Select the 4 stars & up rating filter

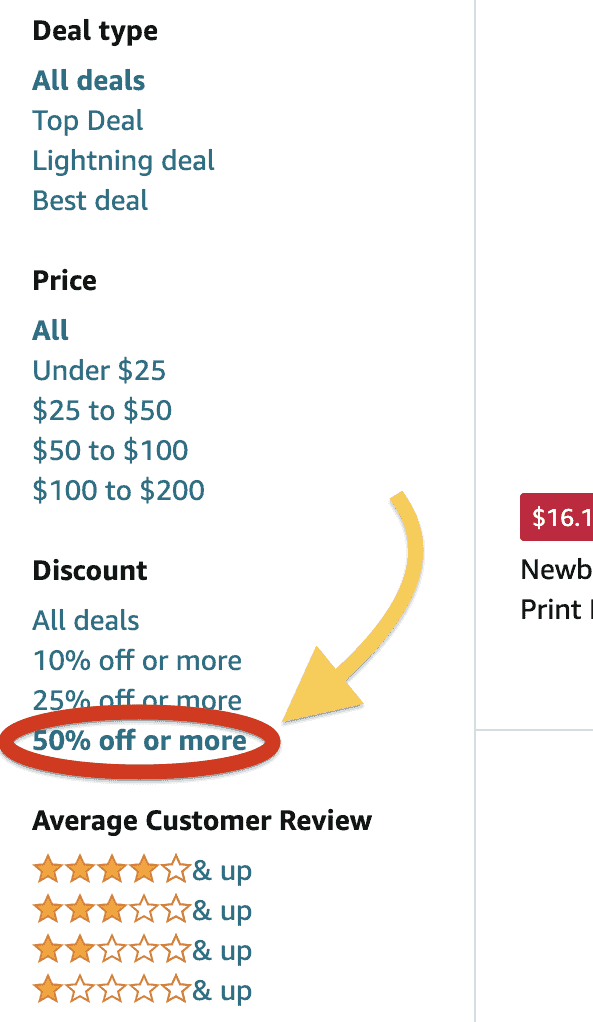click(x=142, y=870)
